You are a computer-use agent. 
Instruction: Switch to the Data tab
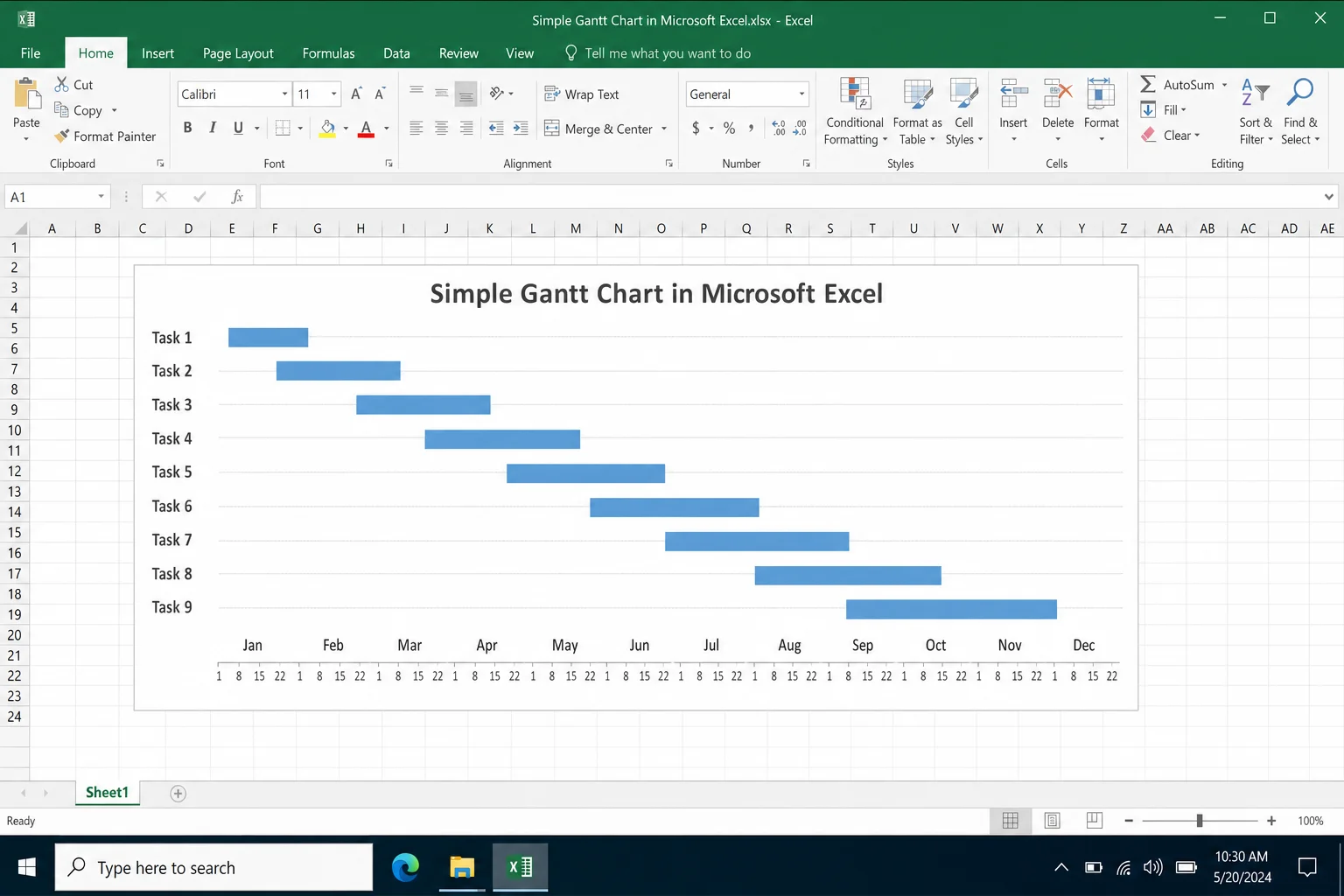click(x=396, y=53)
